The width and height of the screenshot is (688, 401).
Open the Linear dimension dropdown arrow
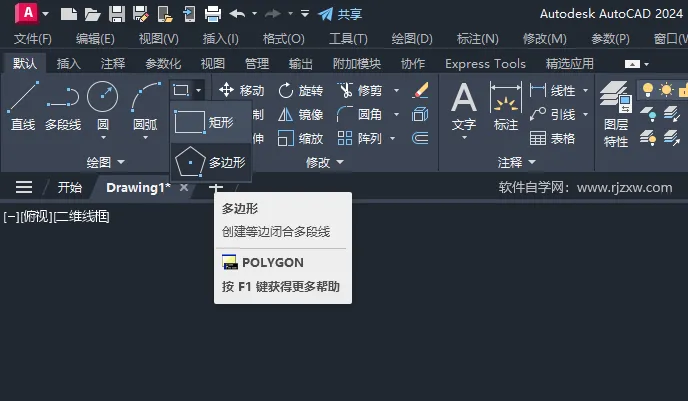(x=585, y=90)
